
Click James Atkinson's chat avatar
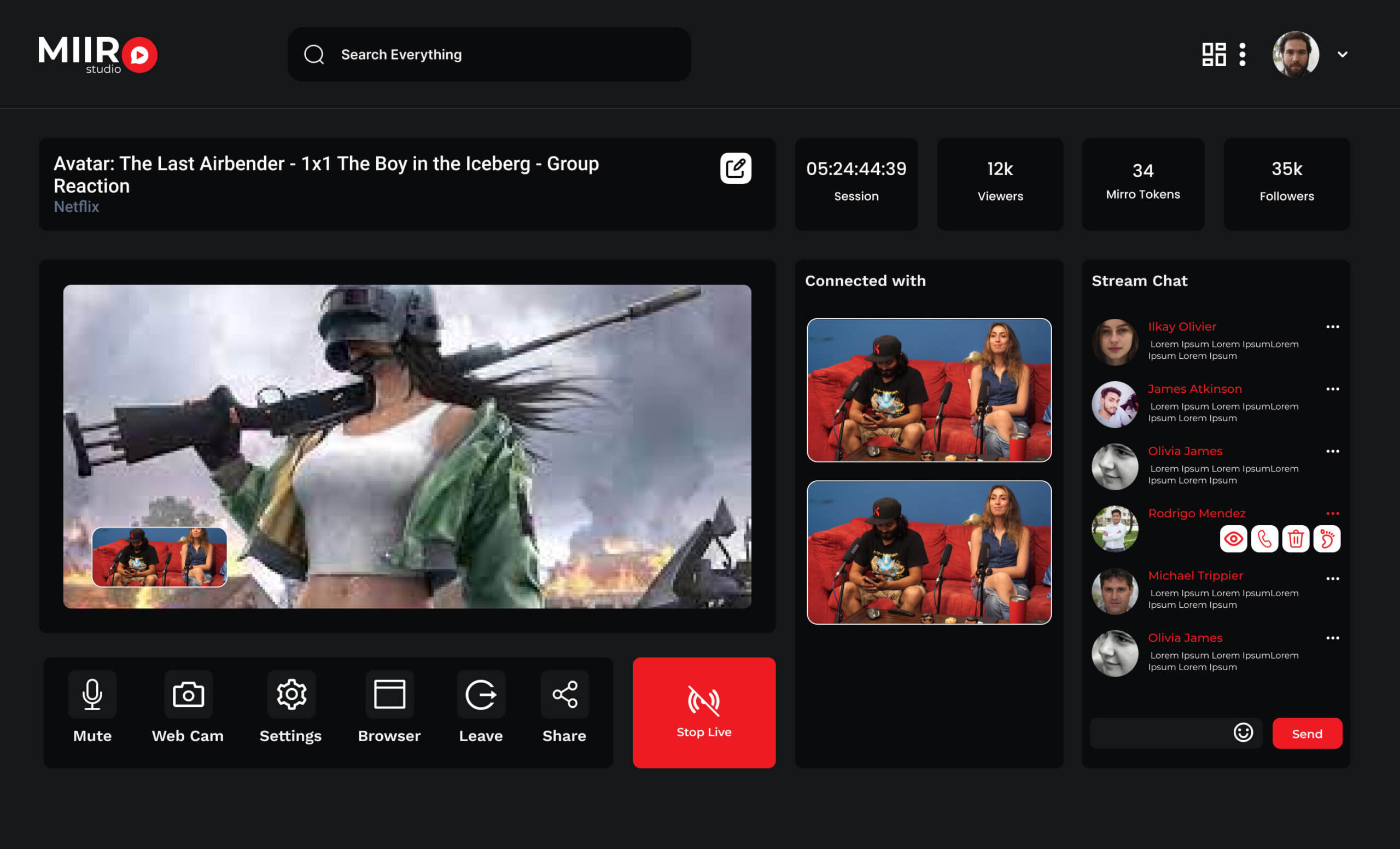point(1115,405)
